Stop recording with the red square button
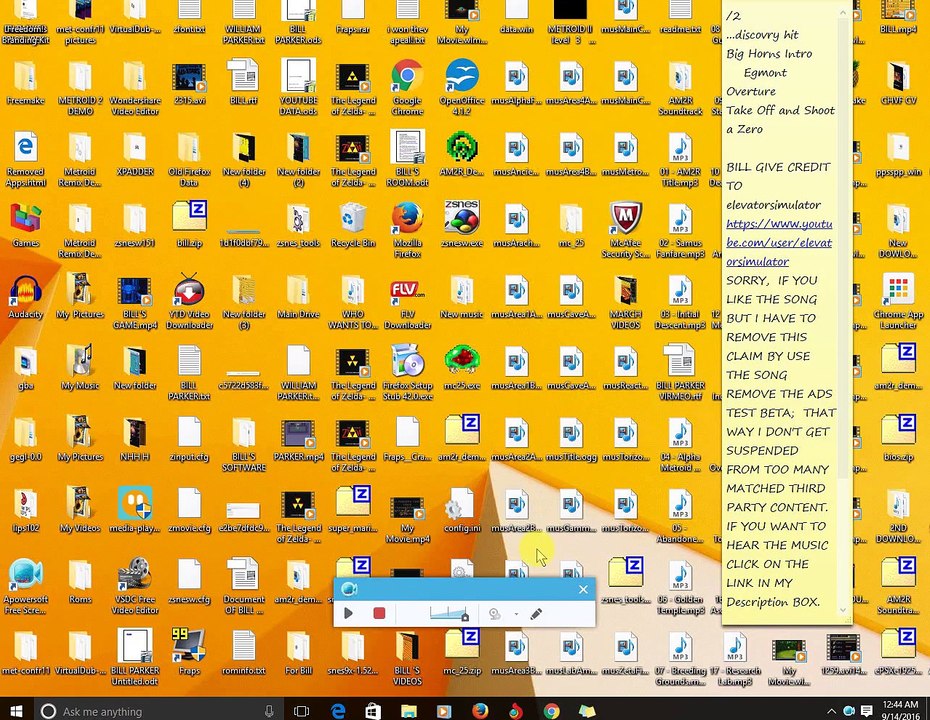Image resolution: width=930 pixels, height=720 pixels. coord(379,613)
